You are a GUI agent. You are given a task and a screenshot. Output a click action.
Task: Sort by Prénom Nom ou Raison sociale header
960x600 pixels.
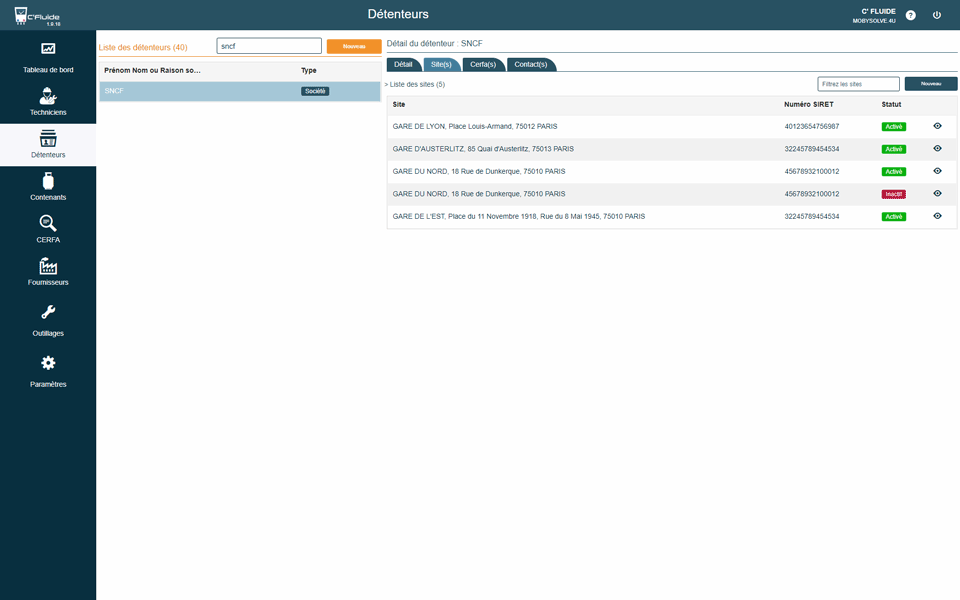[x=152, y=70]
